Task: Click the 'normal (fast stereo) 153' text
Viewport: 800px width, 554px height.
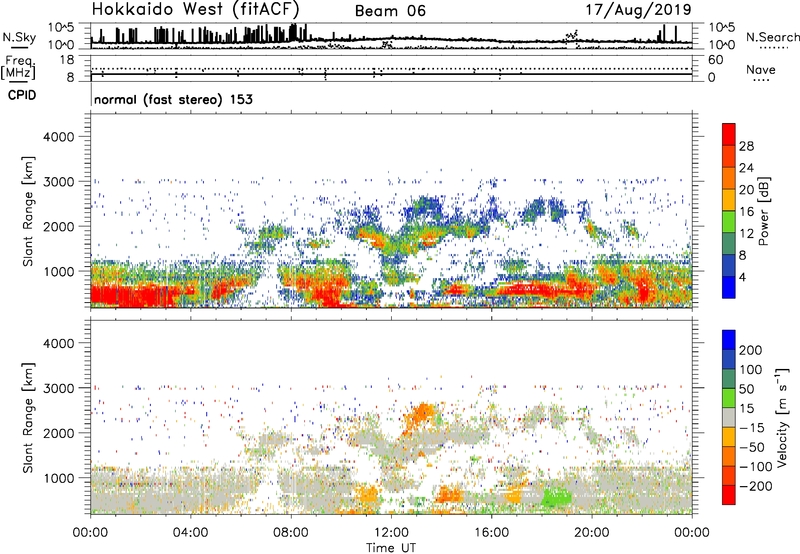Action: [x=173, y=99]
